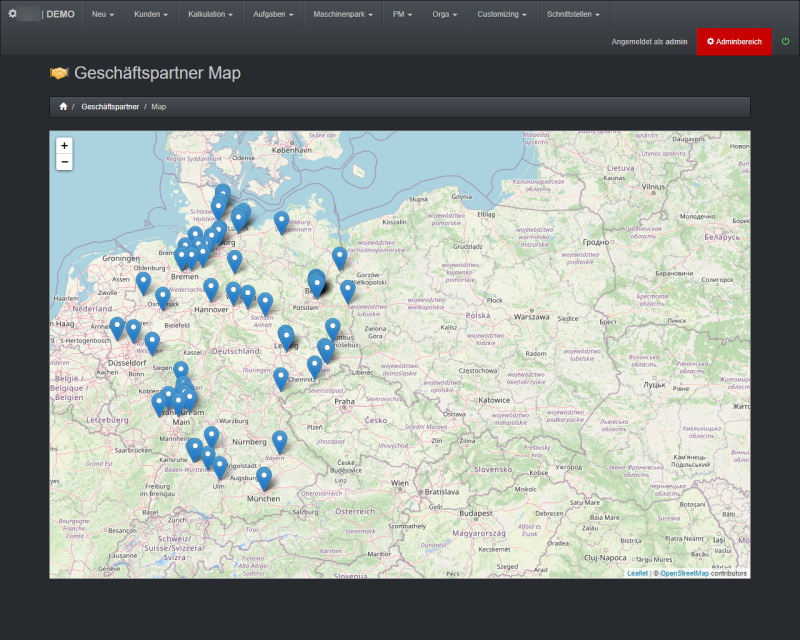Click the marker left of Chemnitz label
800x640 pixels.
(x=281, y=379)
